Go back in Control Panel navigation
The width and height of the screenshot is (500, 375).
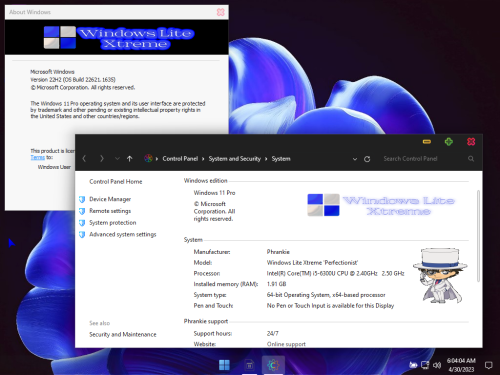[84, 159]
